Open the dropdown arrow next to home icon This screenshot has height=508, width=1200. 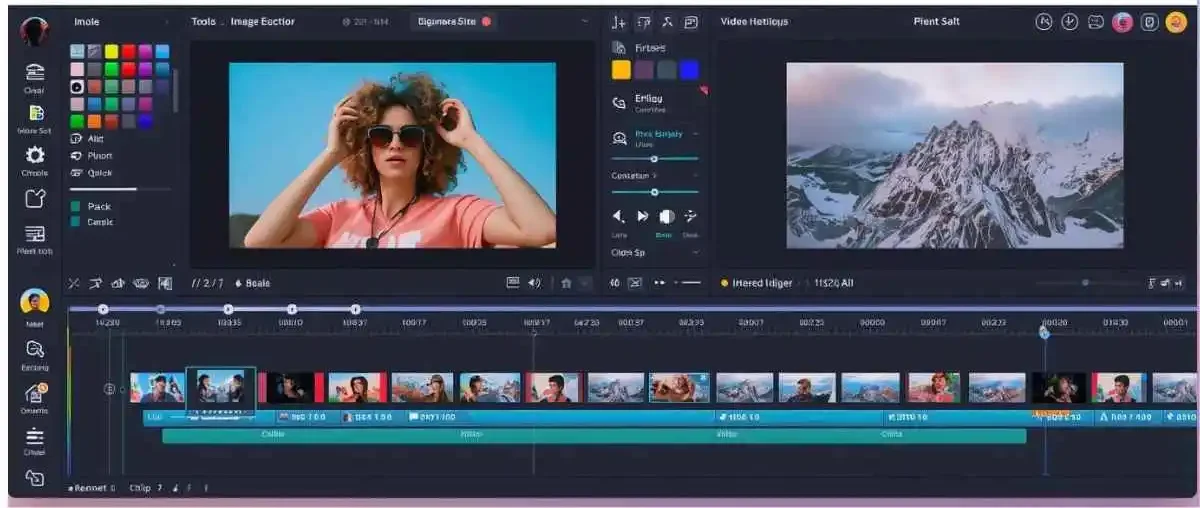[585, 284]
